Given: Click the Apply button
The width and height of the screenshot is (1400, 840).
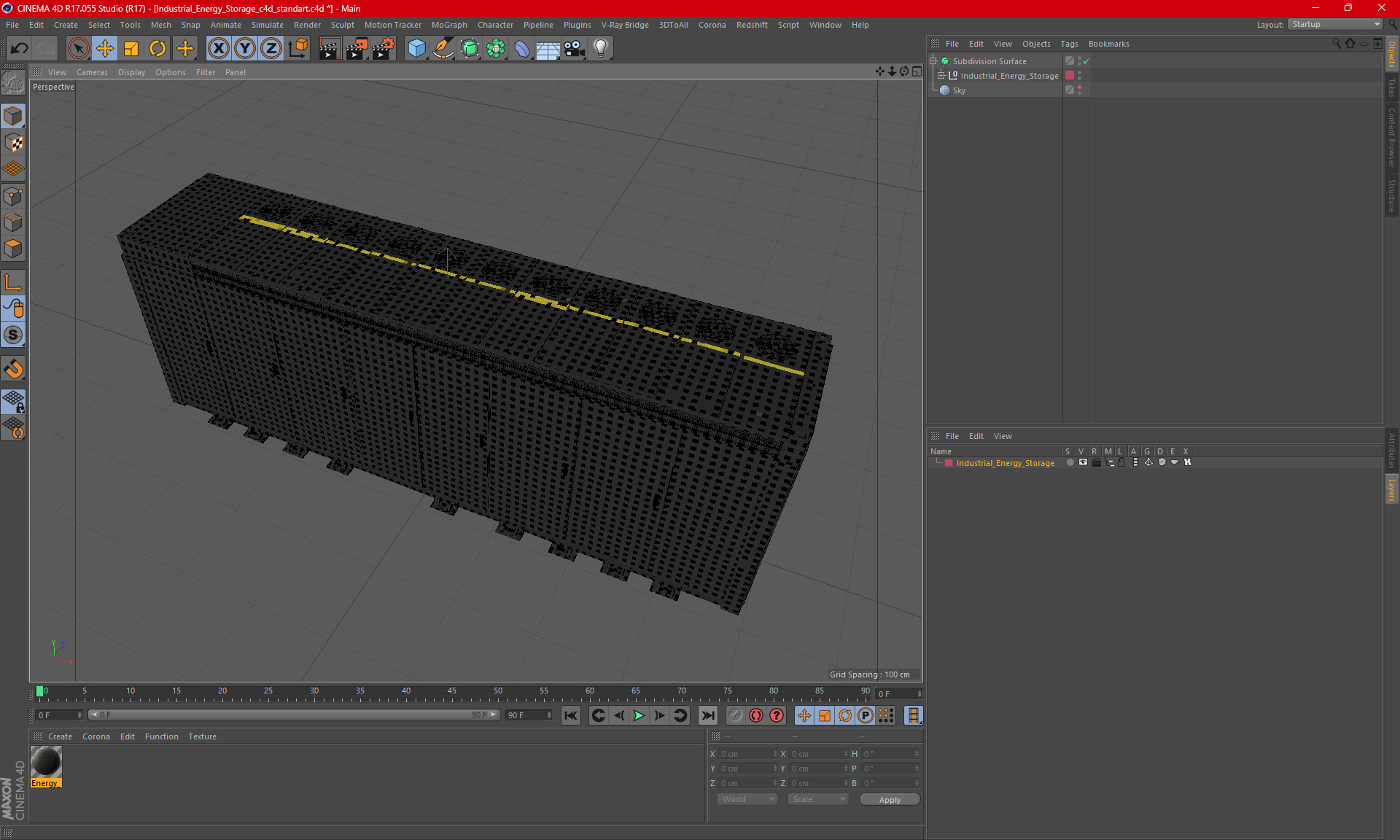Looking at the screenshot, I should click(x=889, y=799).
